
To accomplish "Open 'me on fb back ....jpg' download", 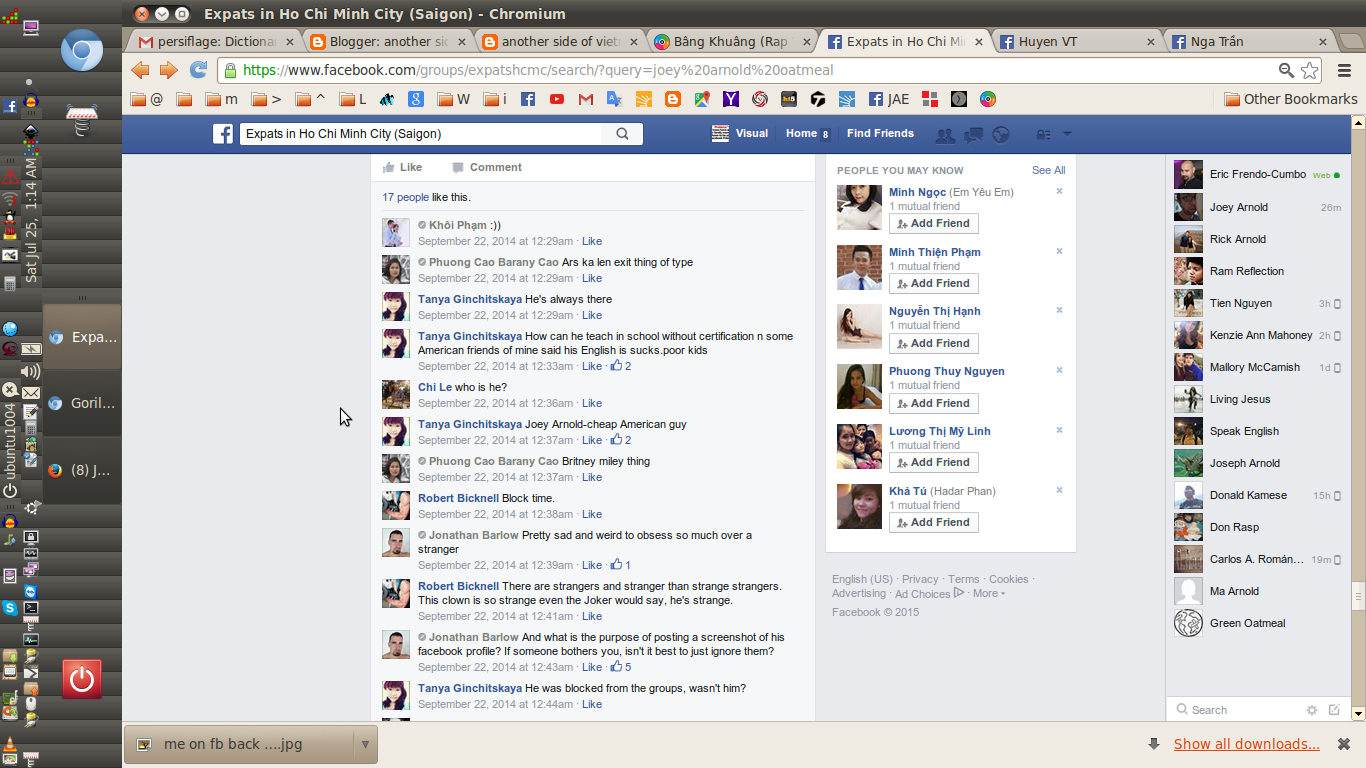I will [240, 744].
